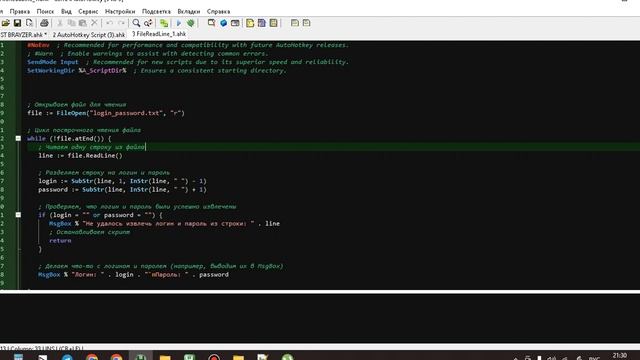640x360 pixels.
Task: Save the script with floppy disk icon
Action: (x=17, y=23)
